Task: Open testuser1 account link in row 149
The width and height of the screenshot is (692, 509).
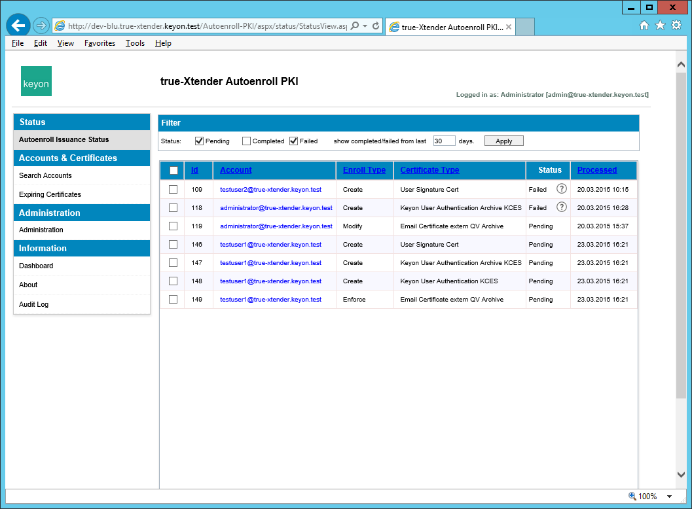Action: [x=271, y=299]
